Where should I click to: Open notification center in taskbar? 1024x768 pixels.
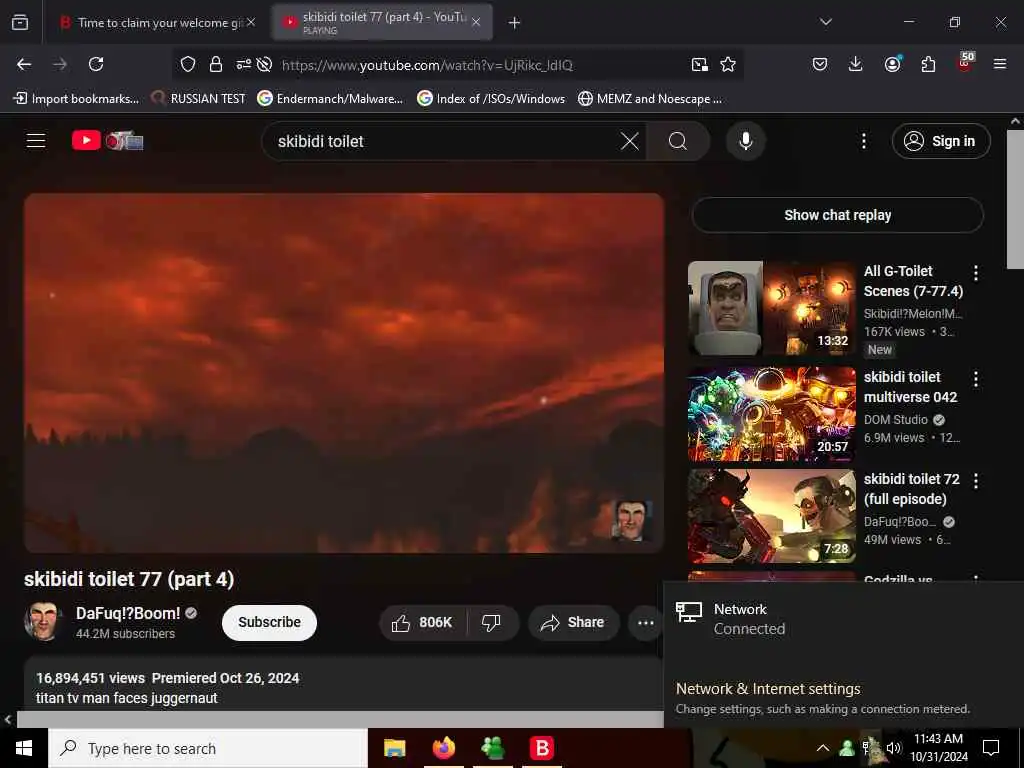coord(991,748)
